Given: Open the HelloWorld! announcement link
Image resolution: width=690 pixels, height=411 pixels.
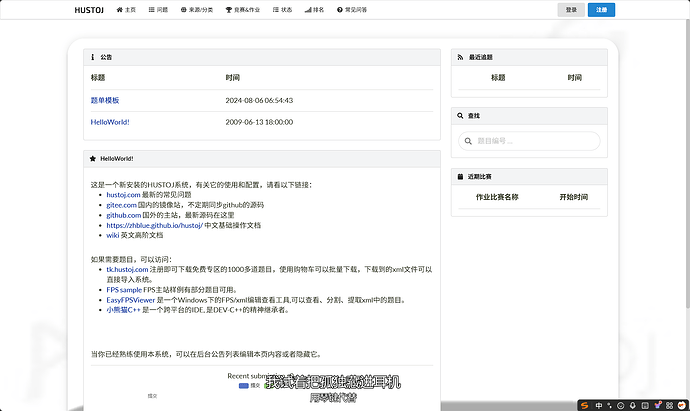Looking at the screenshot, I should coord(110,122).
